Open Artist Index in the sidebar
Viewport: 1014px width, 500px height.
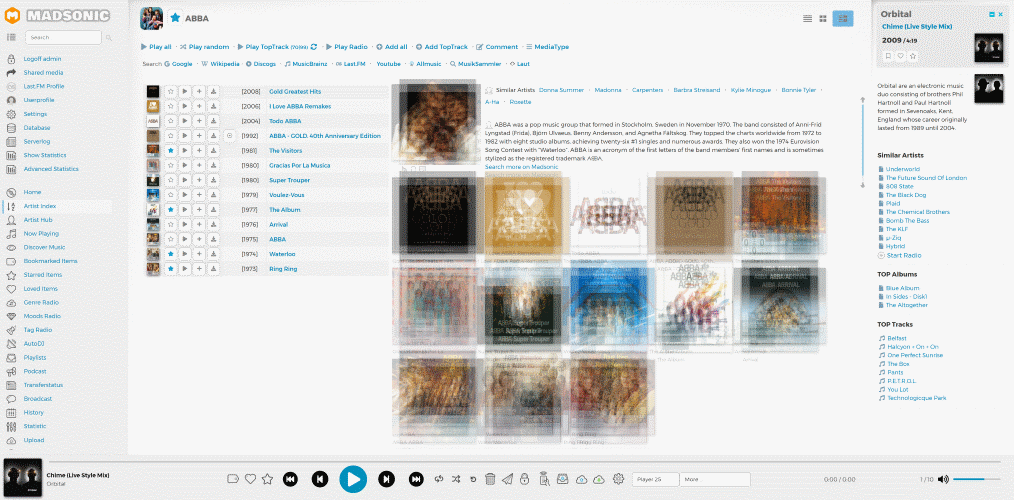click(41, 206)
